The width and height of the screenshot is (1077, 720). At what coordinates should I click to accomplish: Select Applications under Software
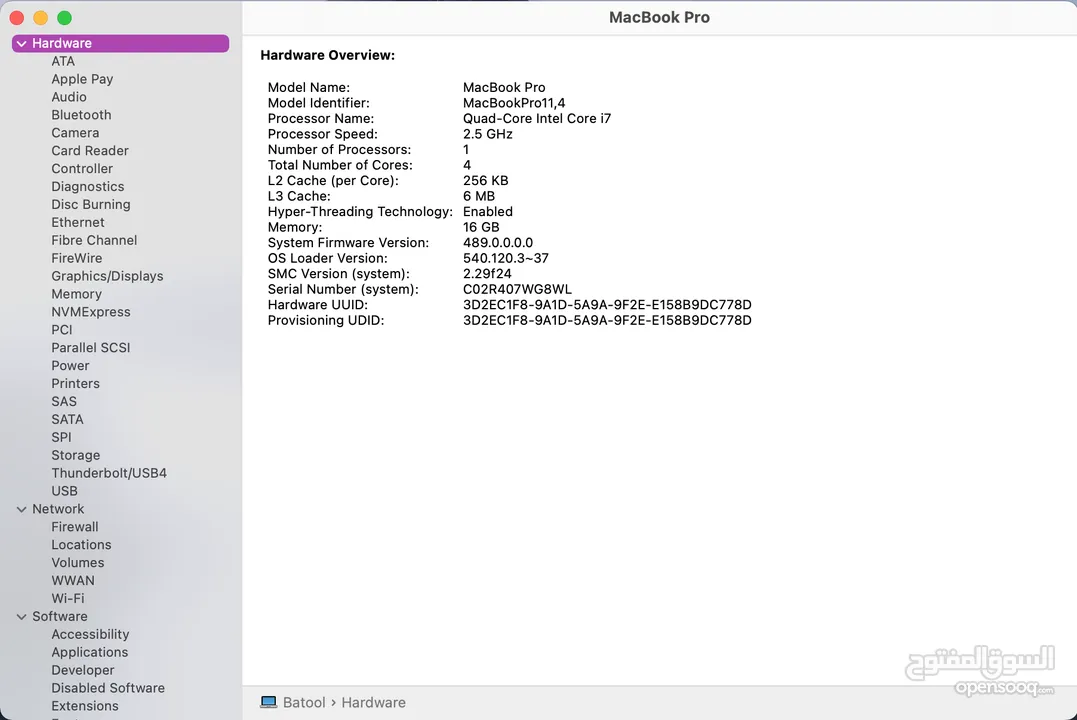[x=89, y=651]
